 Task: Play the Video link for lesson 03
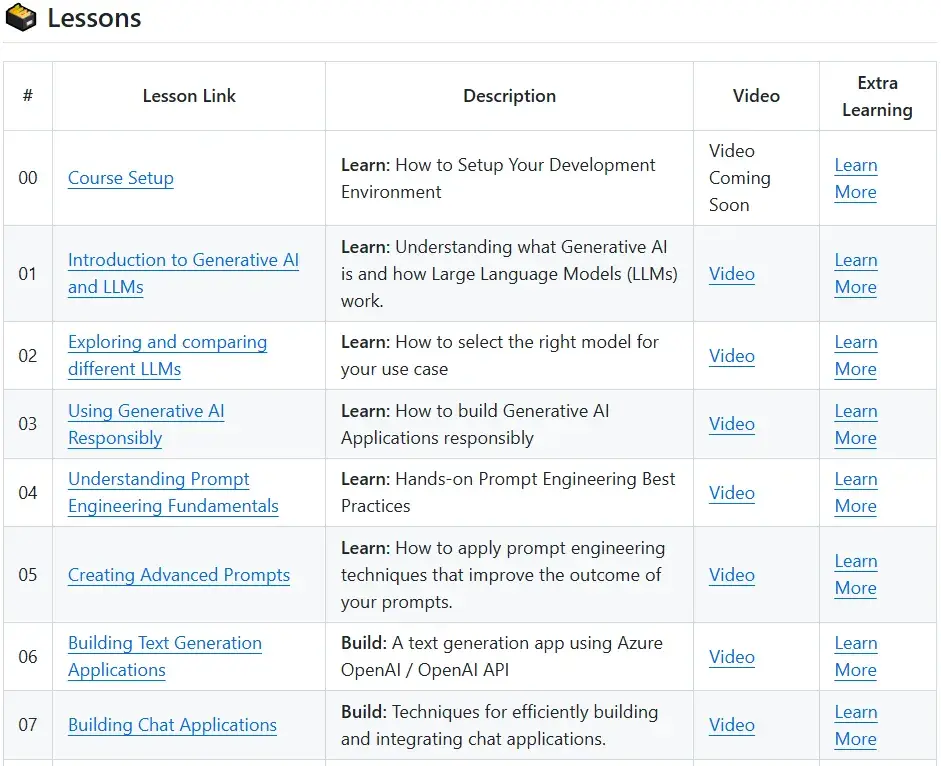pyautogui.click(x=732, y=424)
